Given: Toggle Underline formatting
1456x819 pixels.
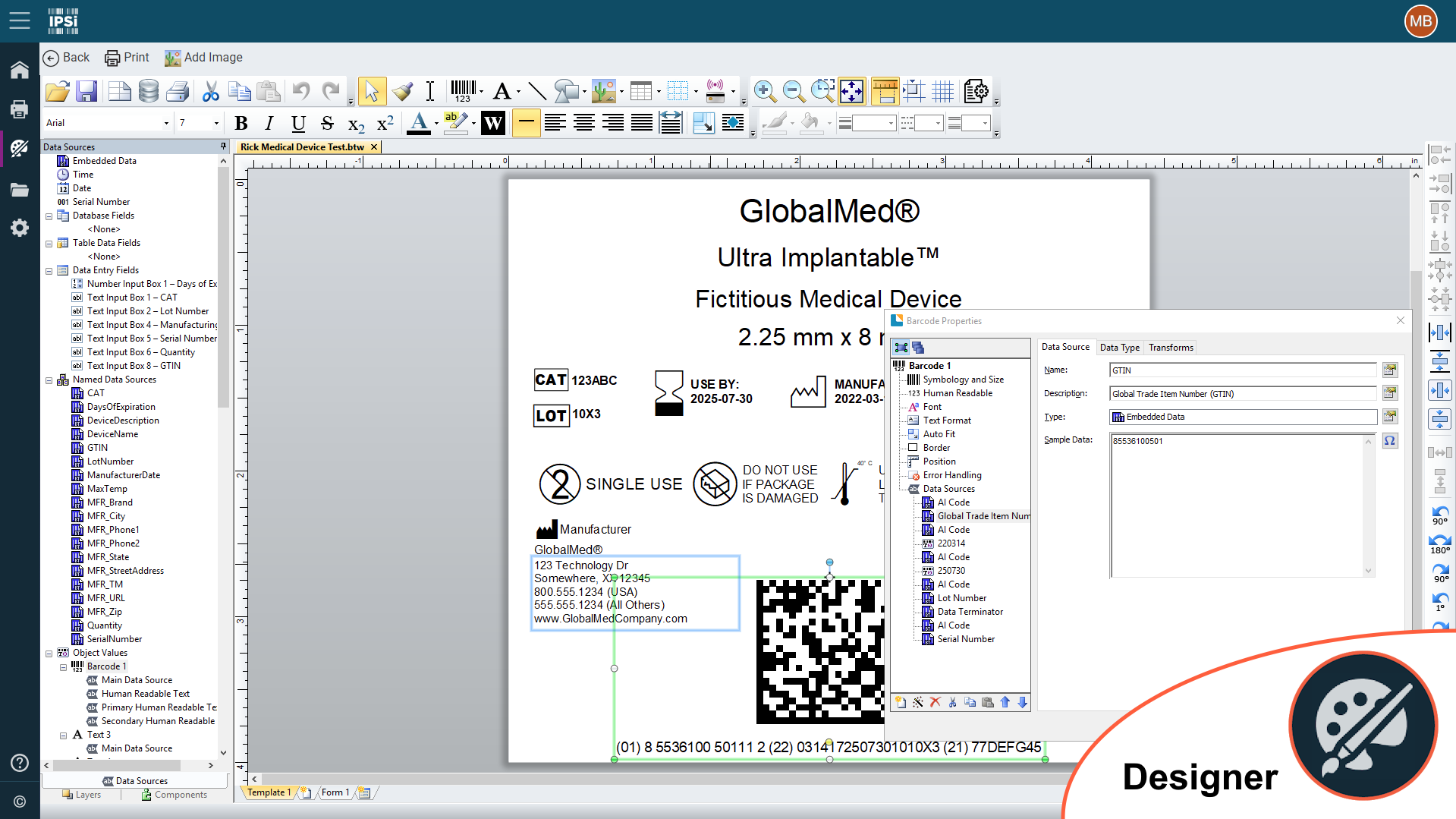Looking at the screenshot, I should (x=298, y=123).
